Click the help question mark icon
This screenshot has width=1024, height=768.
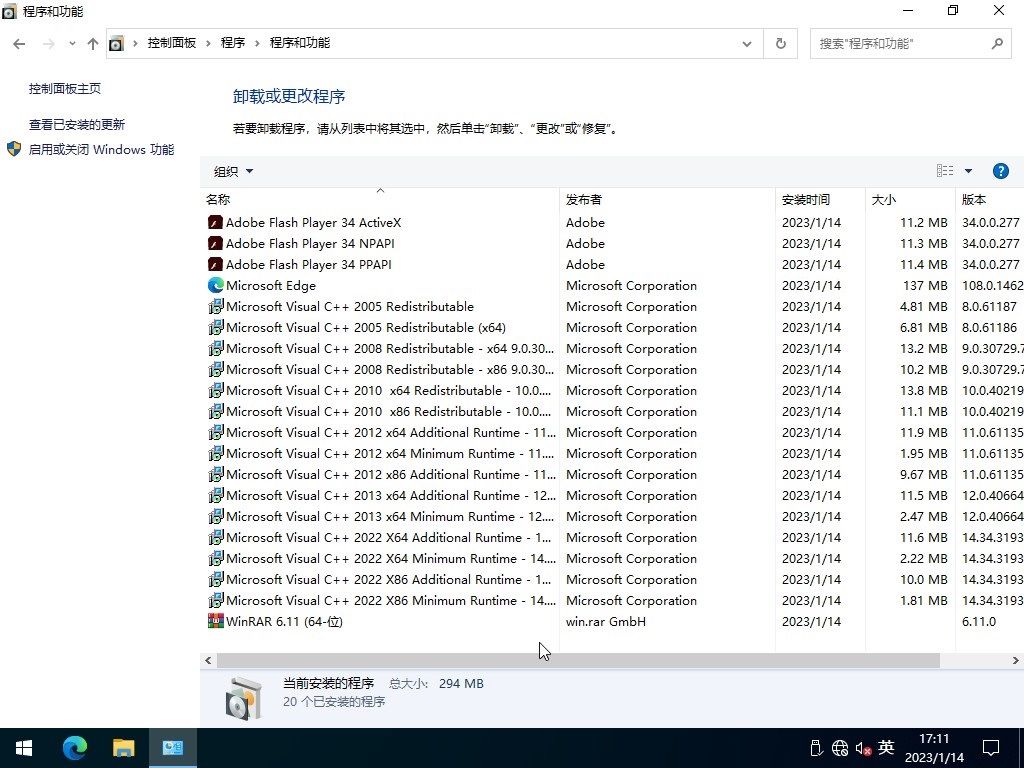point(1000,171)
